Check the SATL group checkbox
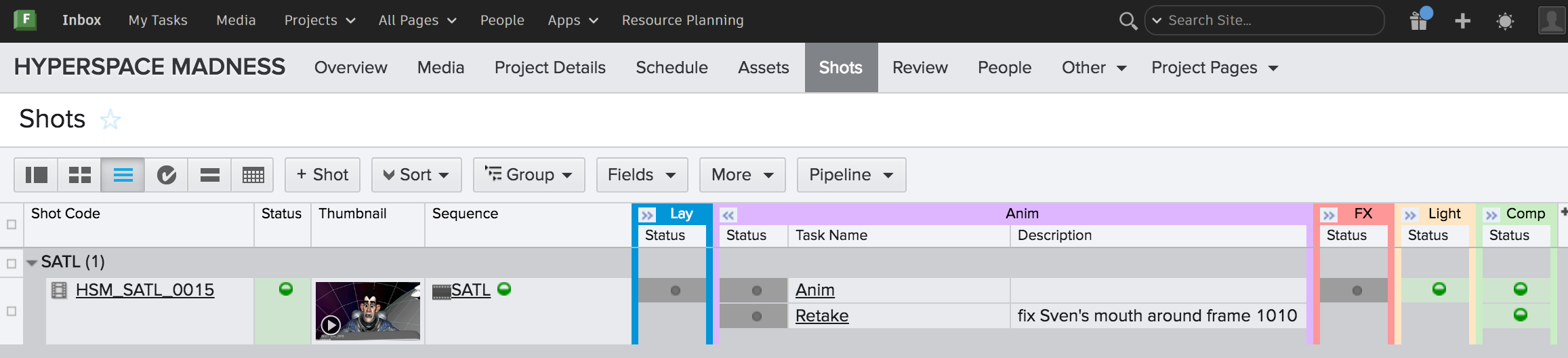This screenshot has height=358, width=1568. coord(12,263)
